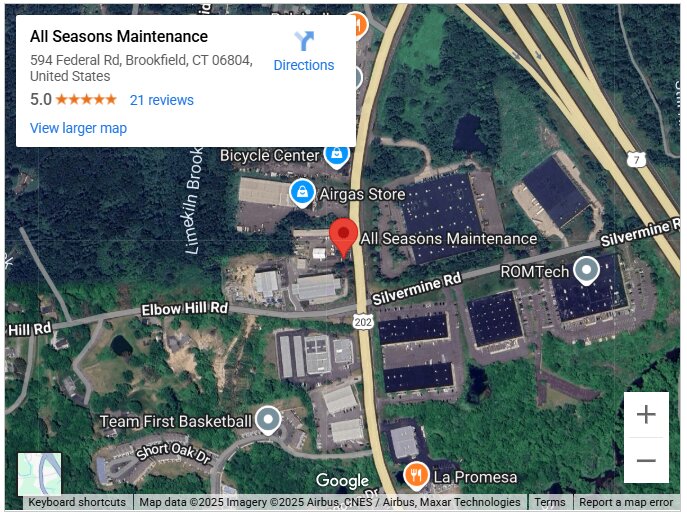Click the Directions text link
Viewport: 687px width, 513px height.
(x=304, y=65)
